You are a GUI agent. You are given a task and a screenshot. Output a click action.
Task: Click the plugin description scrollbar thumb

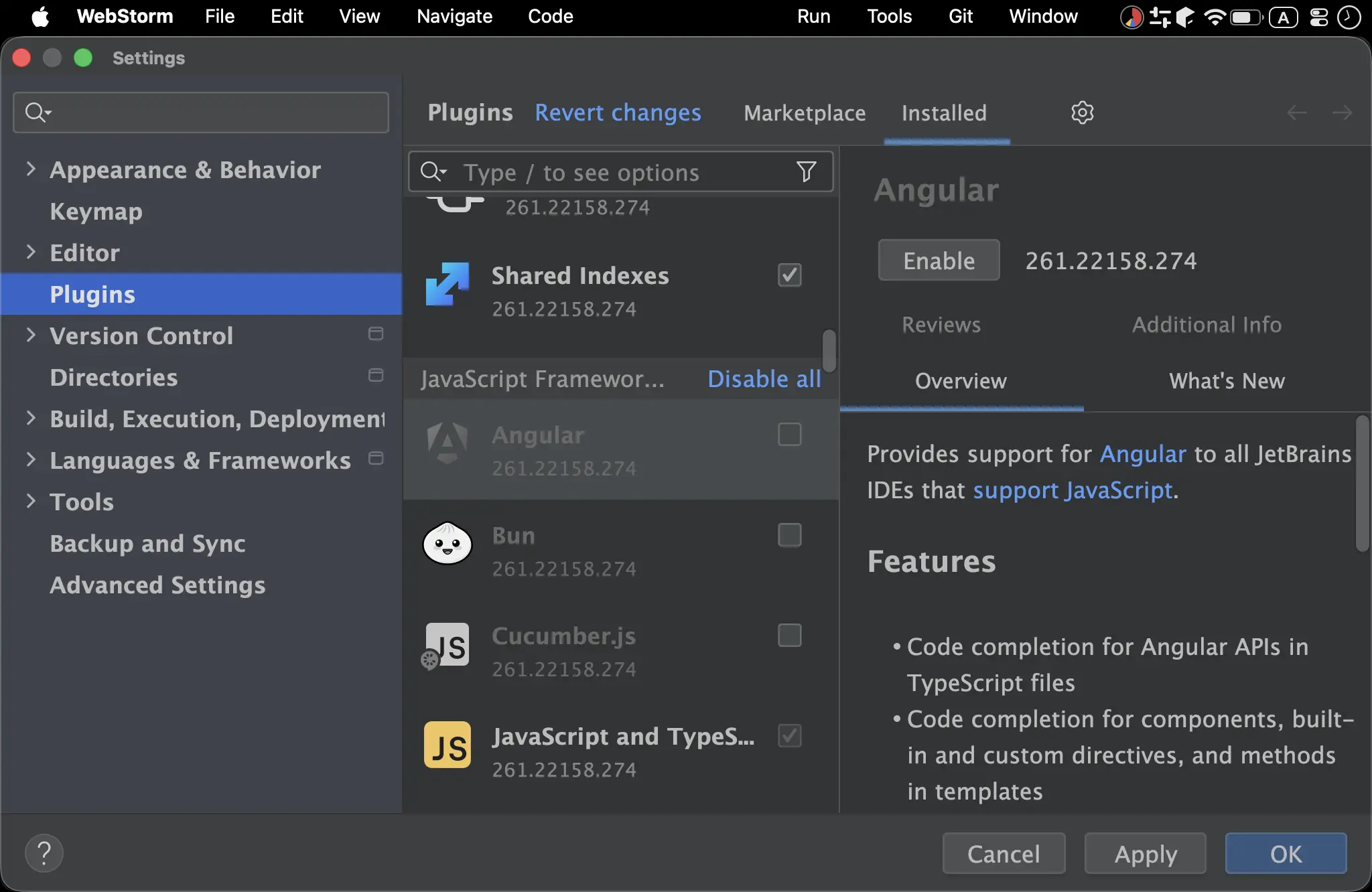coord(1363,483)
